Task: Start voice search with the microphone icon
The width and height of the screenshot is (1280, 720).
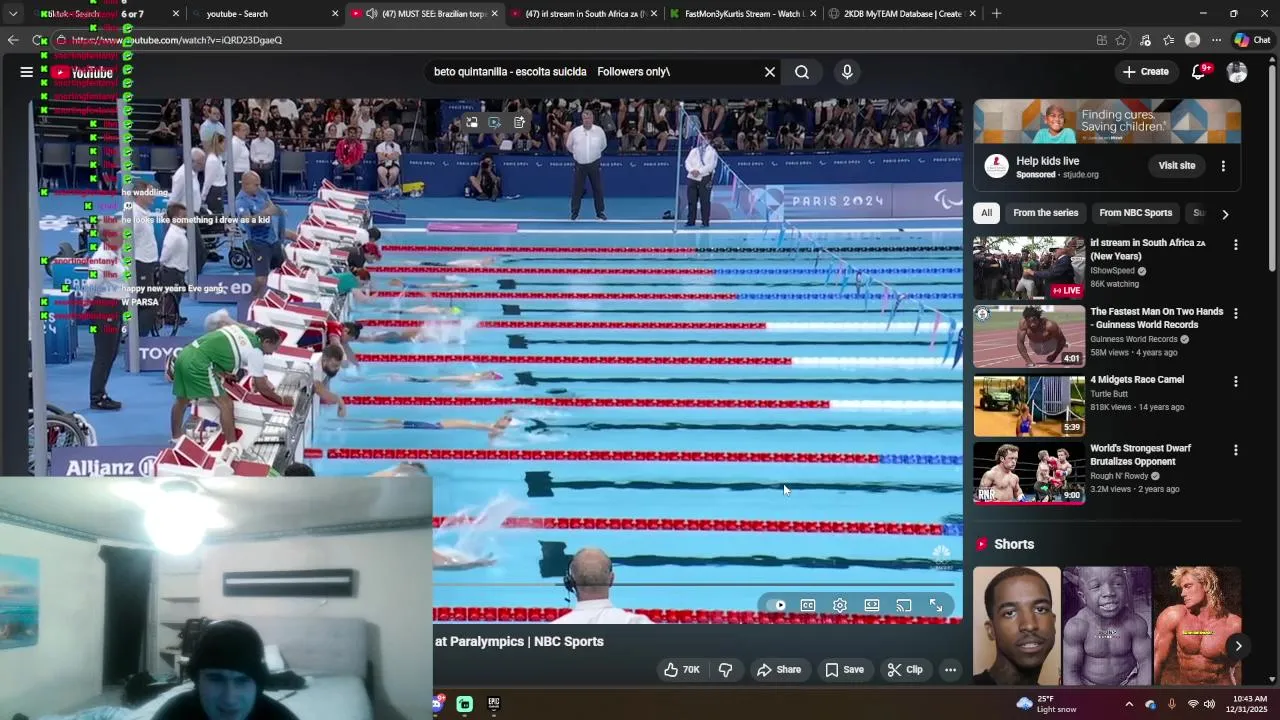Action: pos(847,72)
